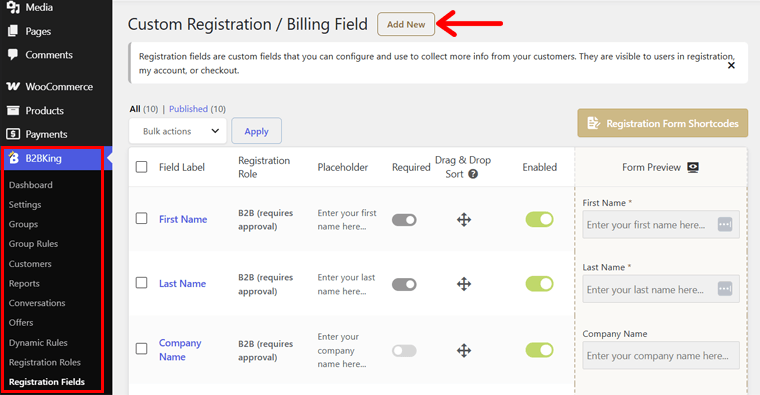Tick the First Name row checkbox

pyautogui.click(x=142, y=219)
